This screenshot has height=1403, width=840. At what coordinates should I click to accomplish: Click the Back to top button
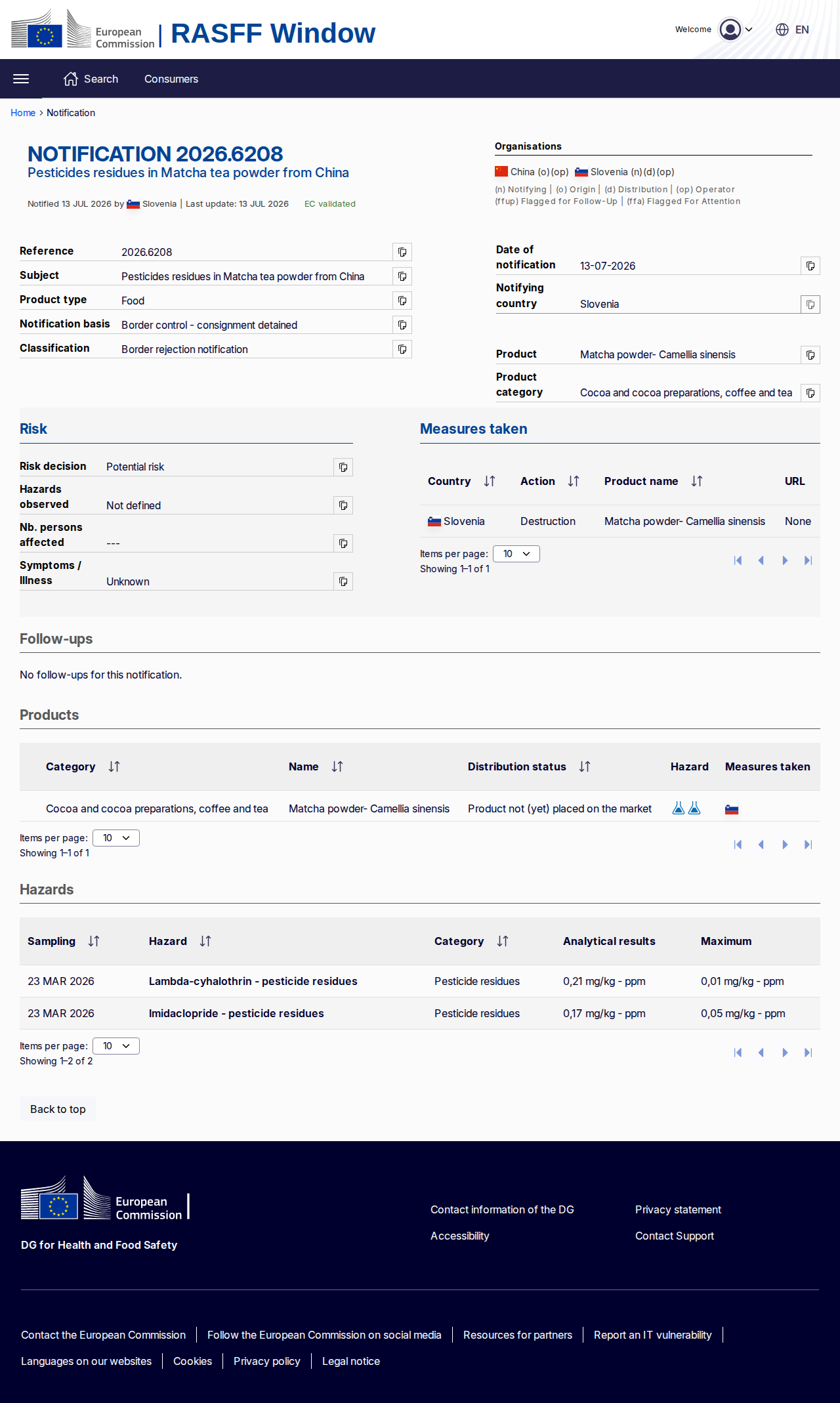coord(58,1109)
